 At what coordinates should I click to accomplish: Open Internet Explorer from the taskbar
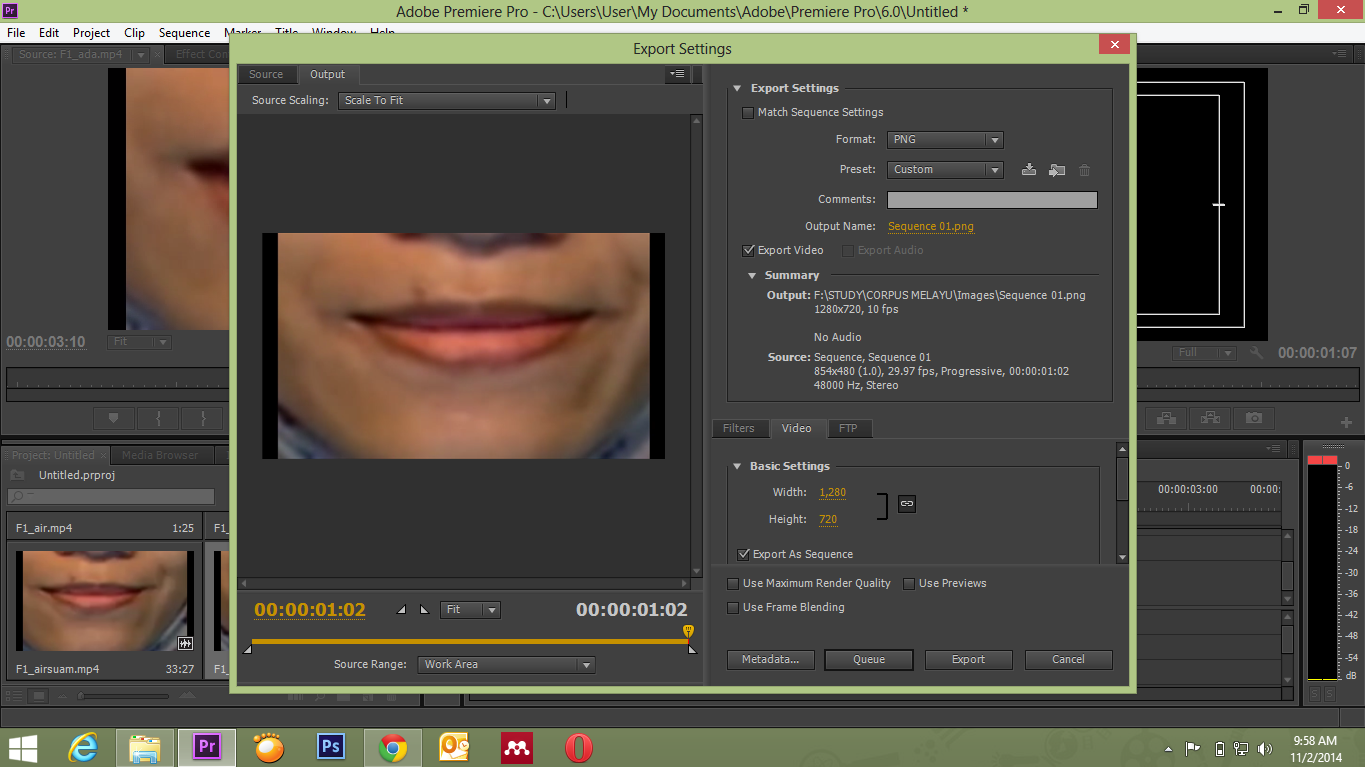pyautogui.click(x=84, y=747)
